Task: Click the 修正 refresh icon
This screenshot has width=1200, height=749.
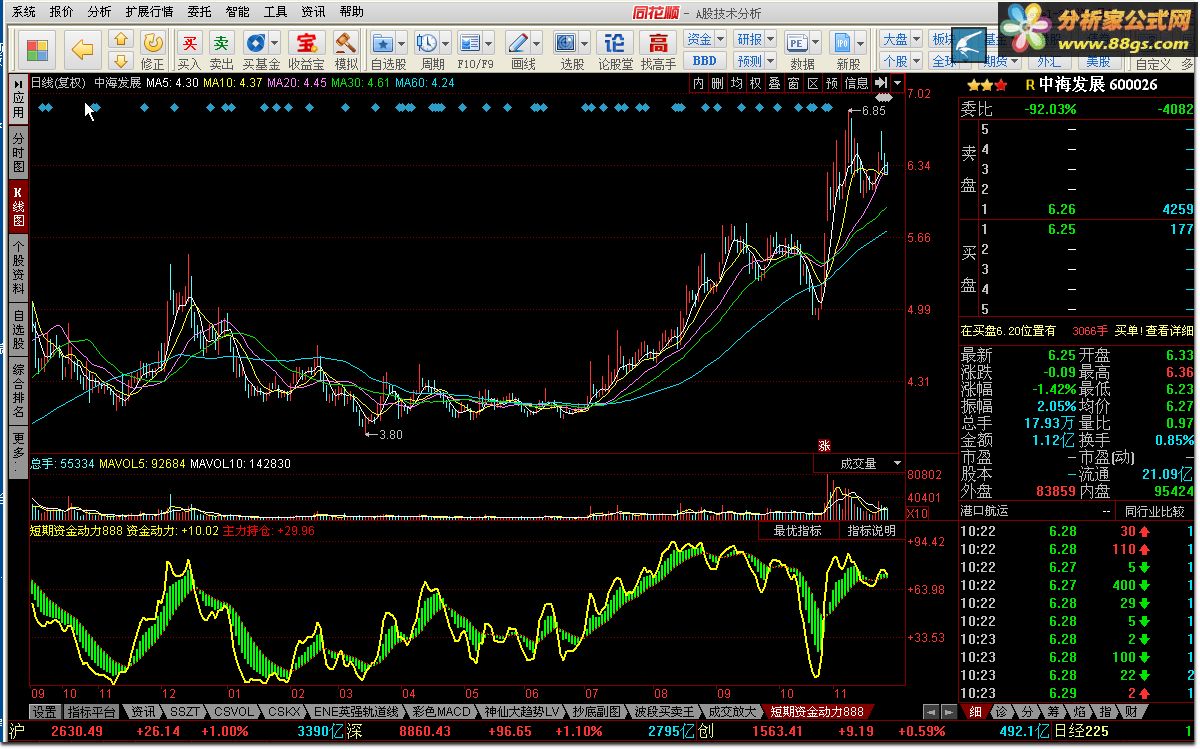Action: coord(152,43)
